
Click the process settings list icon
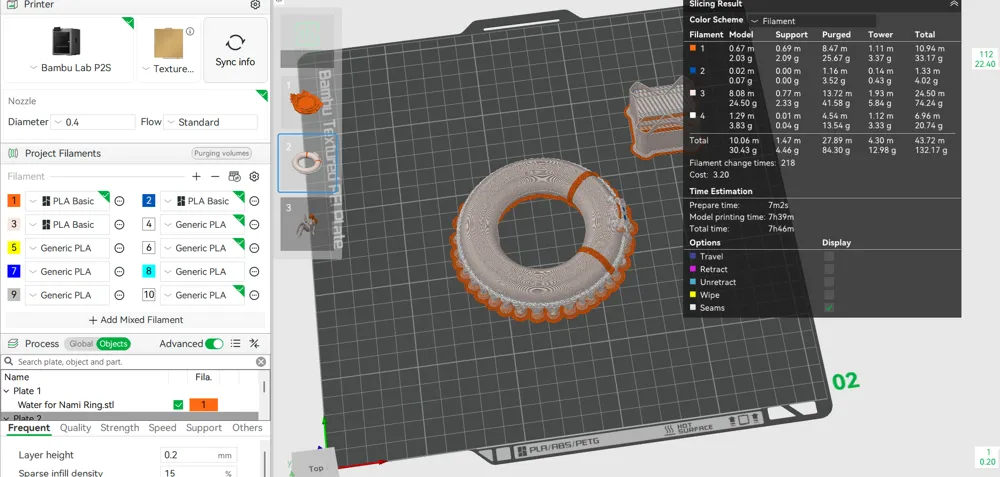click(x=235, y=344)
